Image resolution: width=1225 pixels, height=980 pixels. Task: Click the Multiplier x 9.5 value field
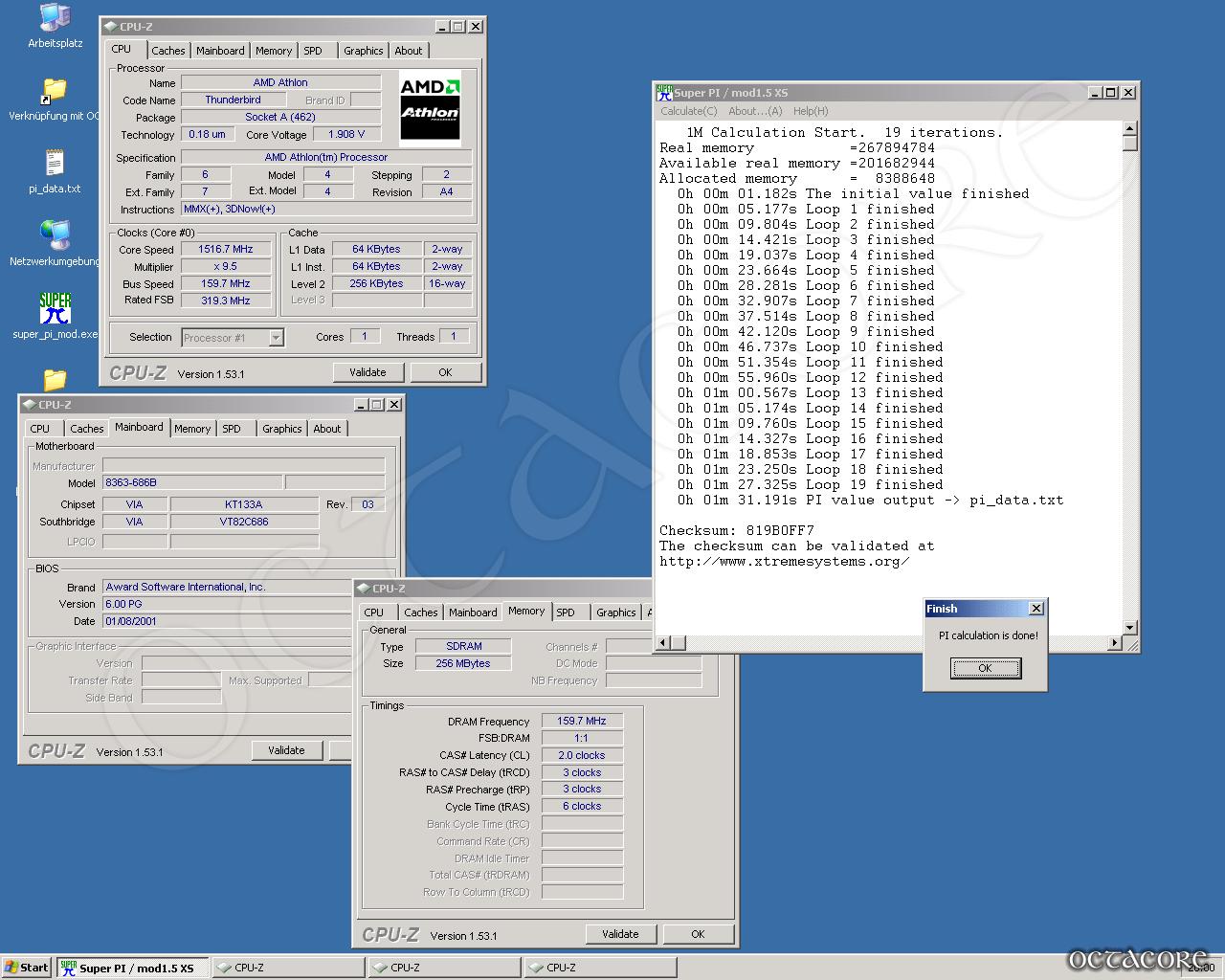click(226, 267)
